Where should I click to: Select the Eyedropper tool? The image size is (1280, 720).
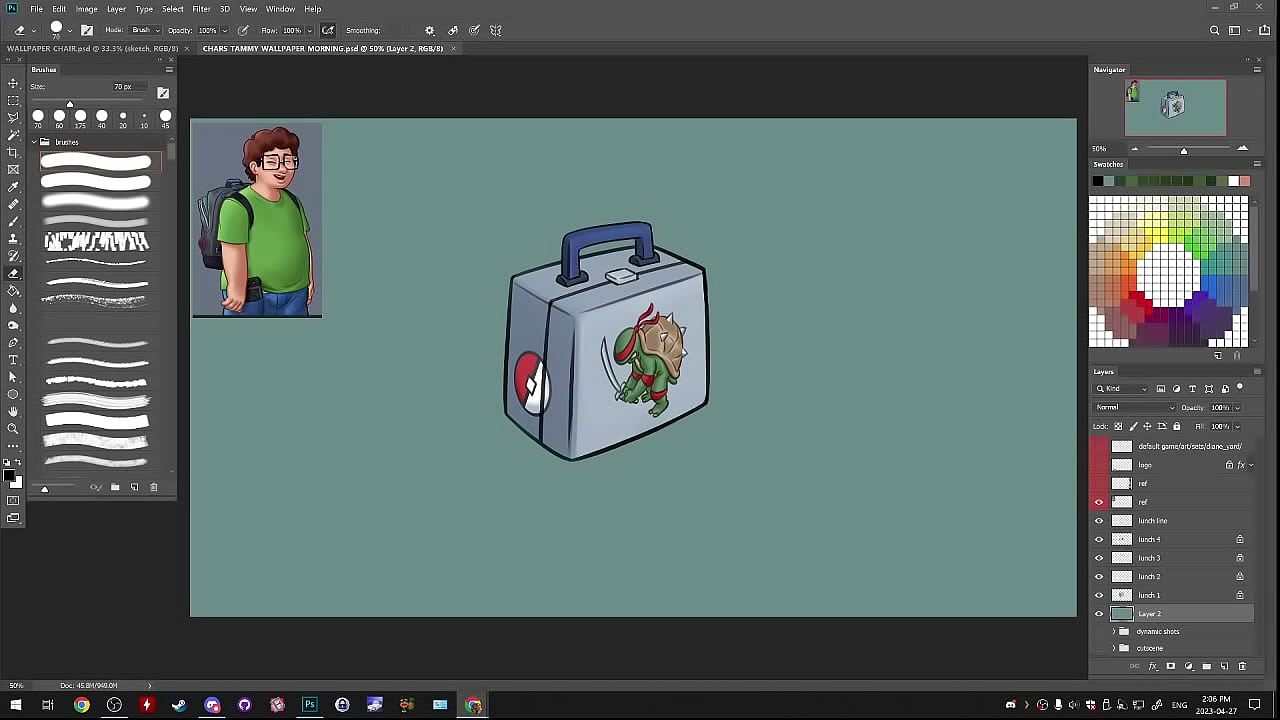tap(13, 187)
